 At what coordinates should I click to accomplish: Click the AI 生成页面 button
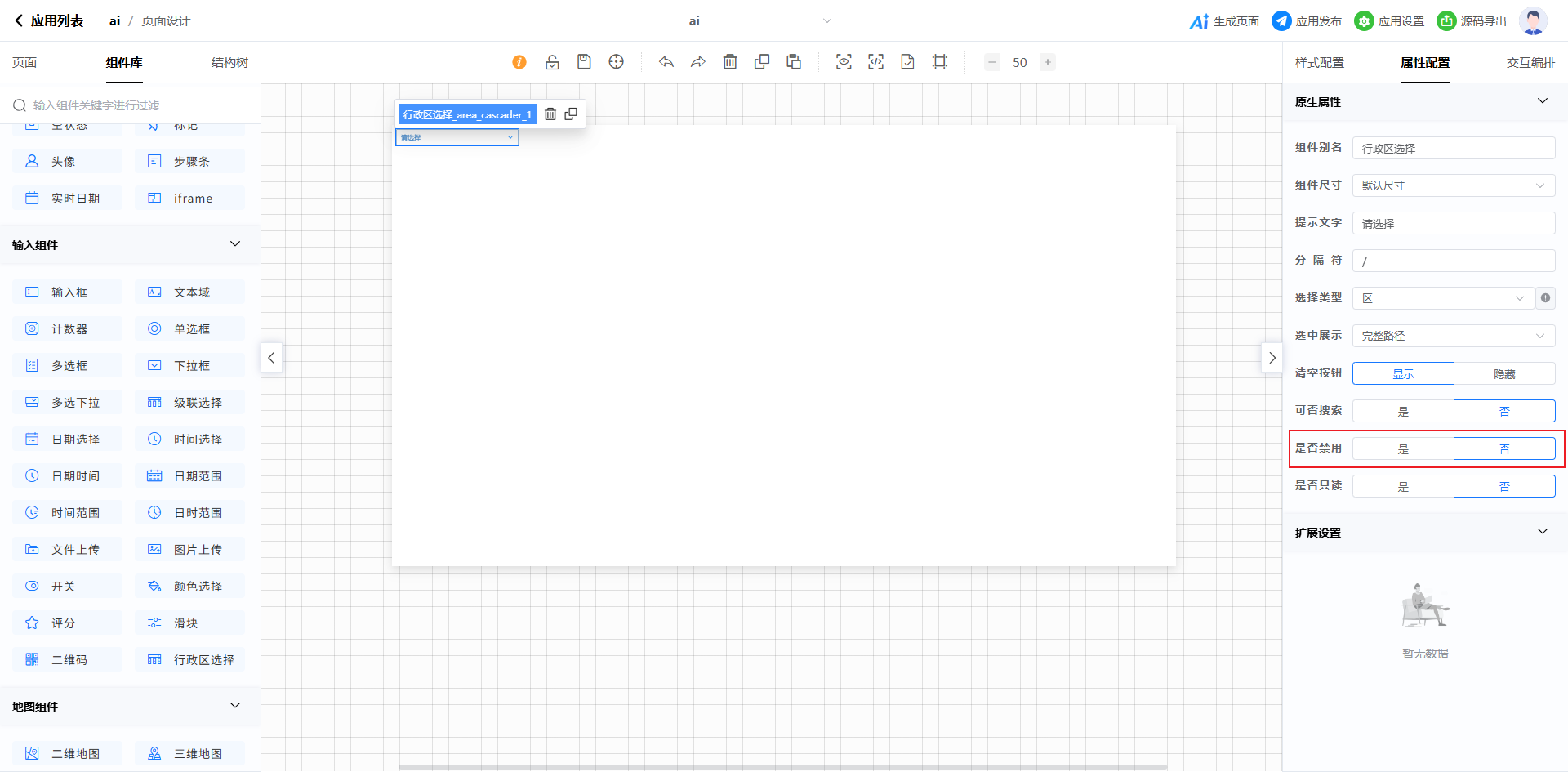pyautogui.click(x=1224, y=21)
